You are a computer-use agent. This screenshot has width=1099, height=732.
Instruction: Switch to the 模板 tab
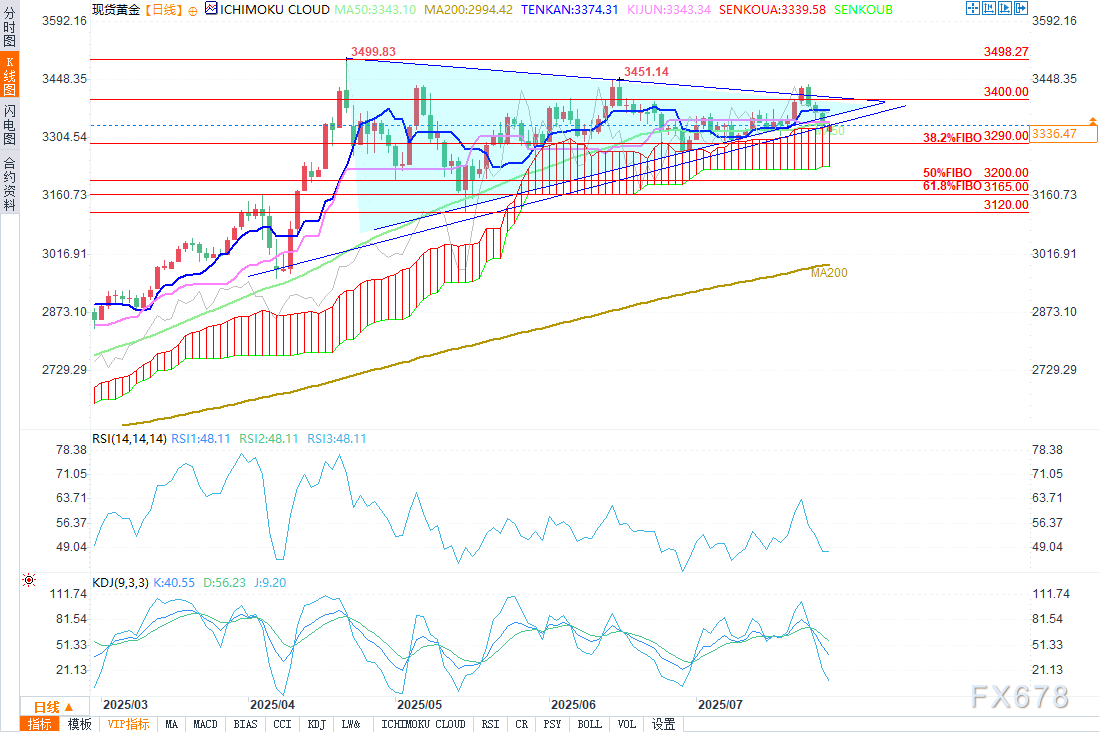point(79,724)
